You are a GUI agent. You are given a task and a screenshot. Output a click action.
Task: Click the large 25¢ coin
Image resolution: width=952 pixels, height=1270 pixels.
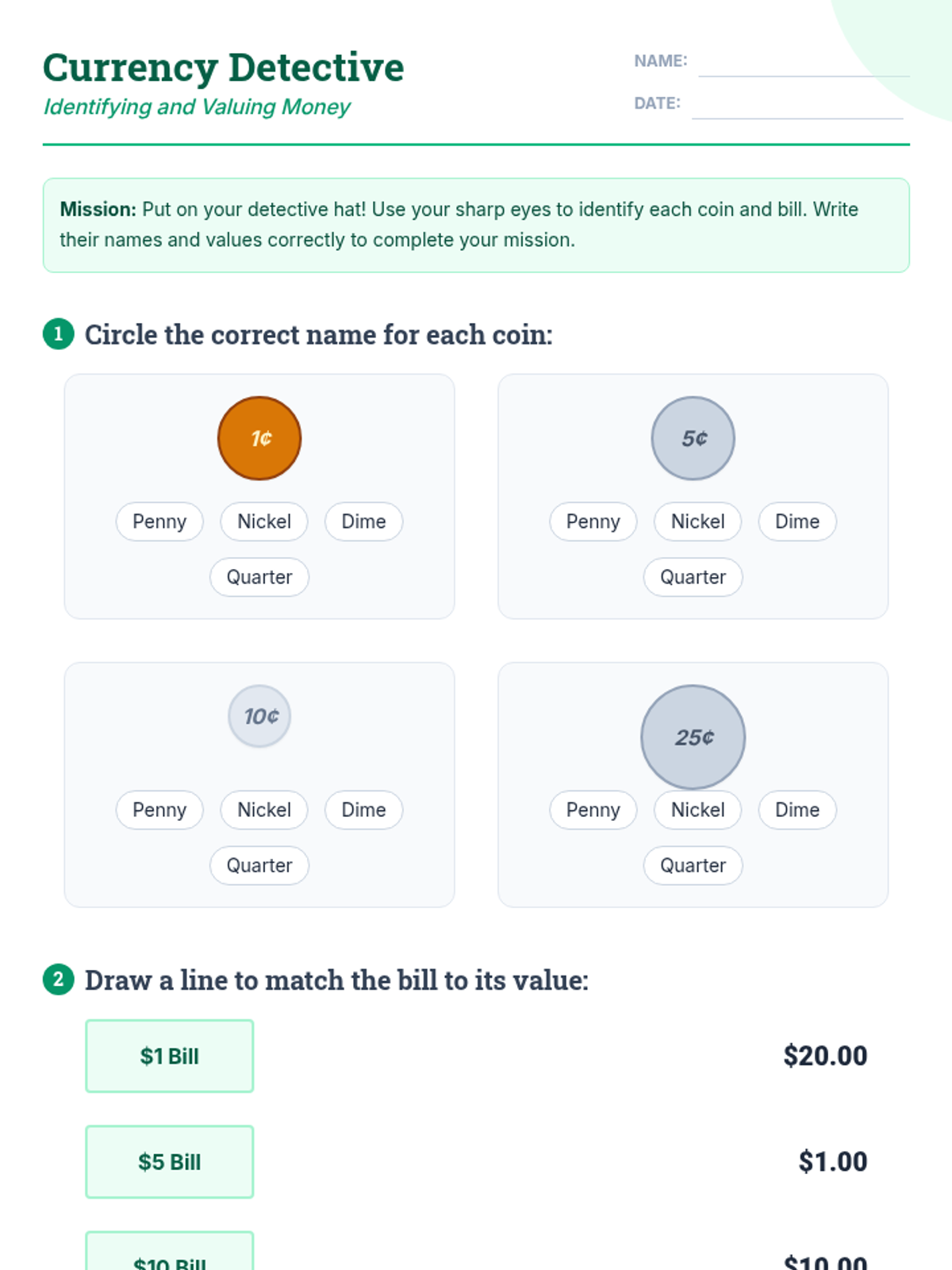pos(693,737)
